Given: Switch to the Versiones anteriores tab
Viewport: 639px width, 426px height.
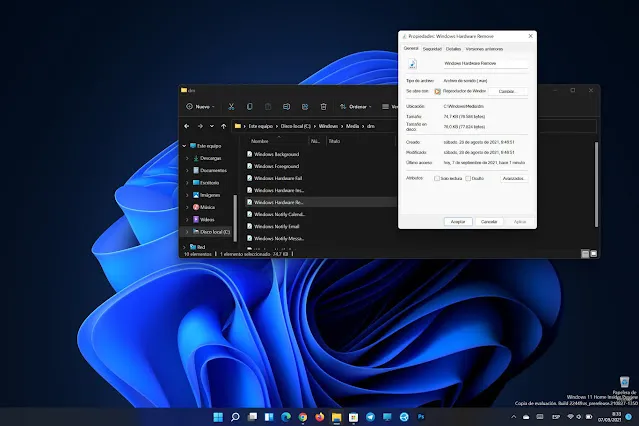Looking at the screenshot, I should point(484,49).
